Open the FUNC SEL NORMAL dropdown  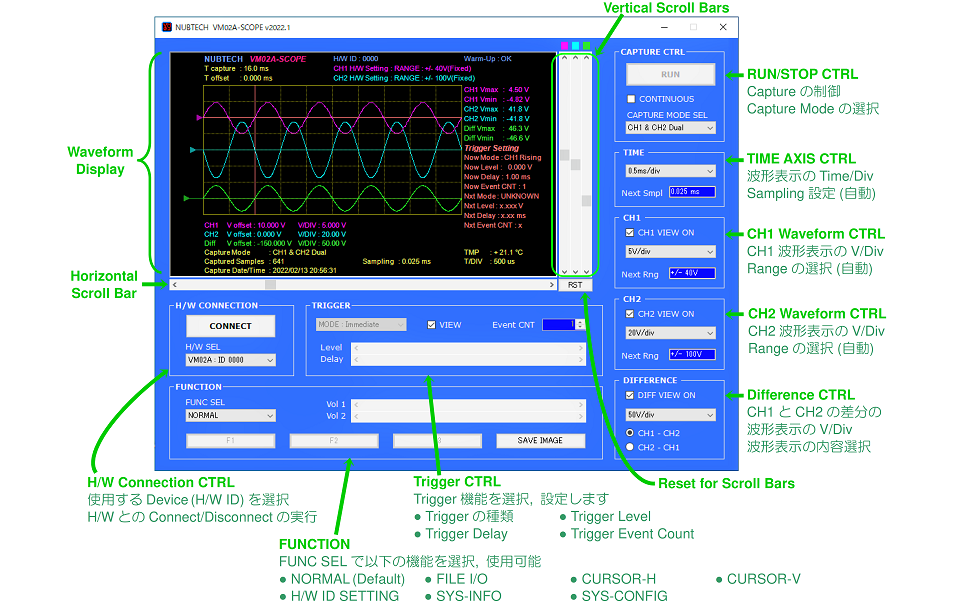click(230, 415)
